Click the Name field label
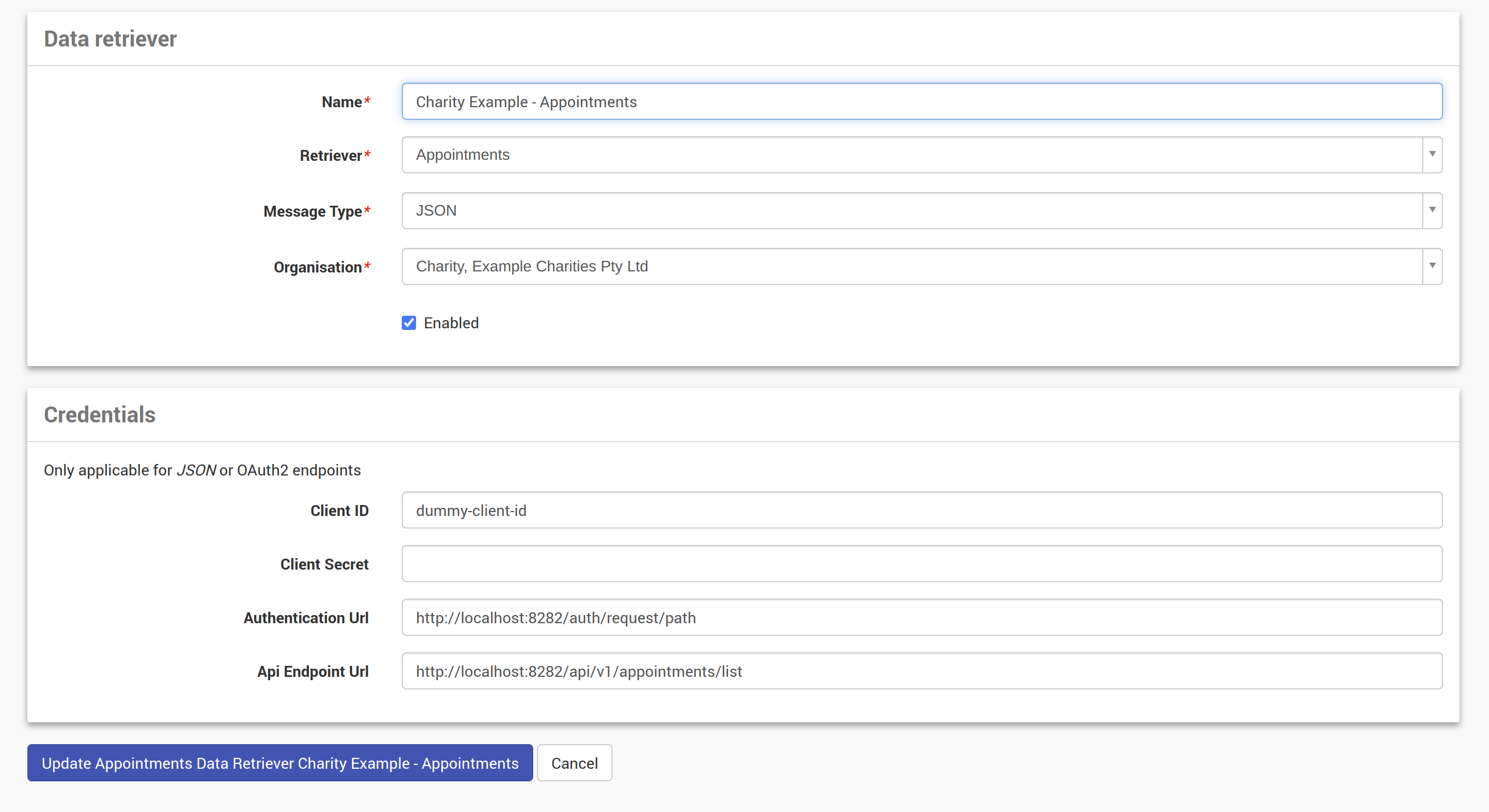Viewport: 1489px width, 812px height. (x=342, y=102)
